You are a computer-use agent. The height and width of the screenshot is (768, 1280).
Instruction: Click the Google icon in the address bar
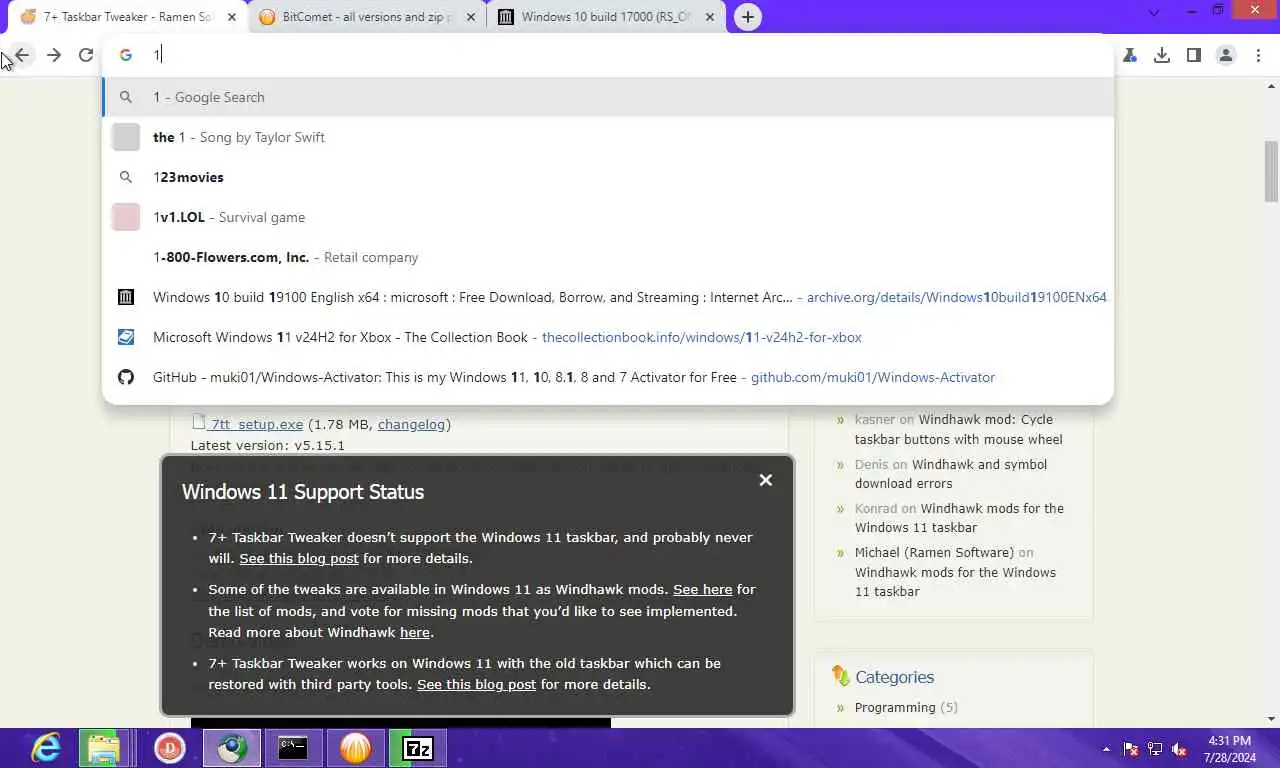click(x=126, y=55)
